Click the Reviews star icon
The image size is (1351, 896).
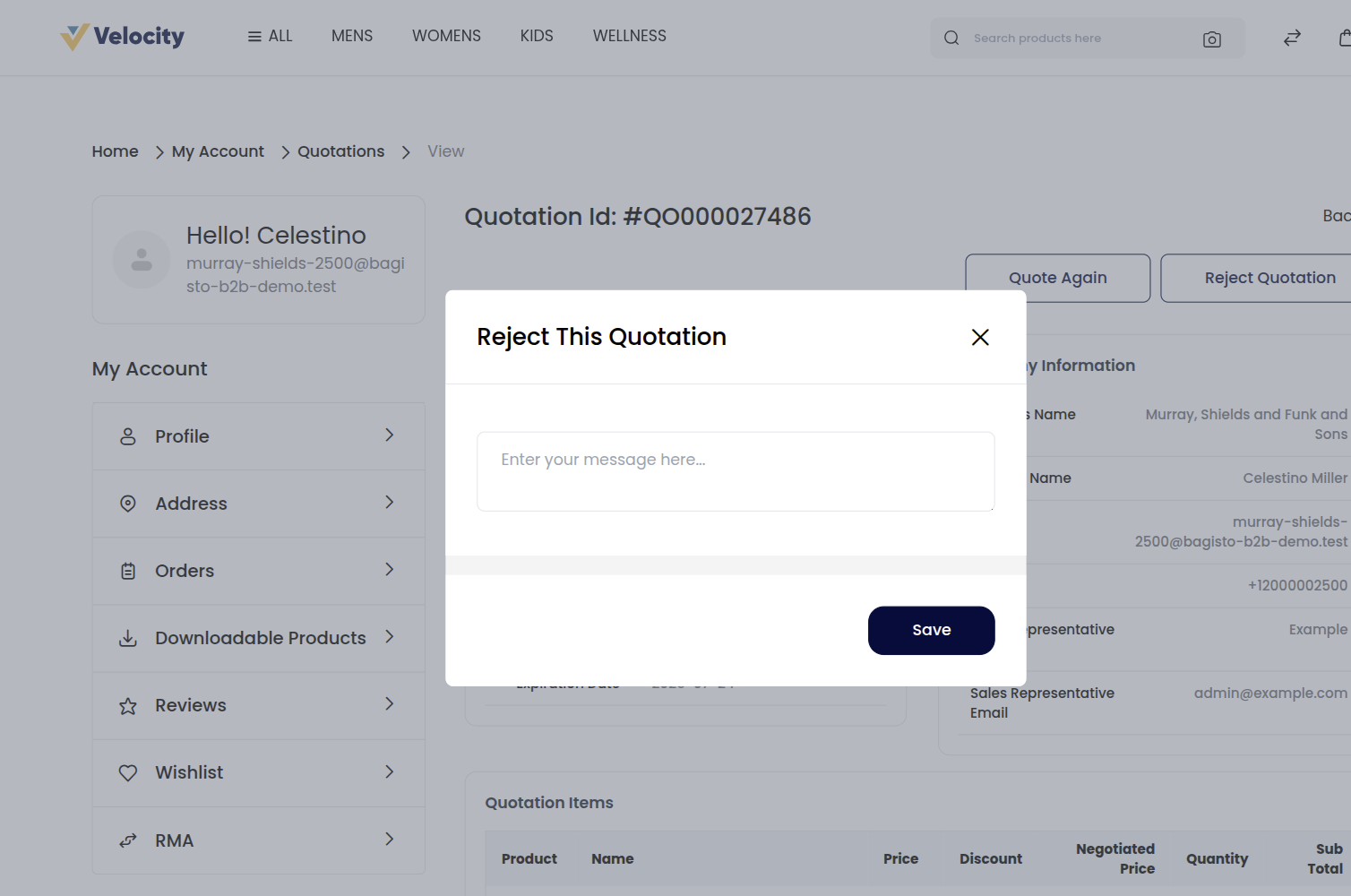click(x=128, y=706)
